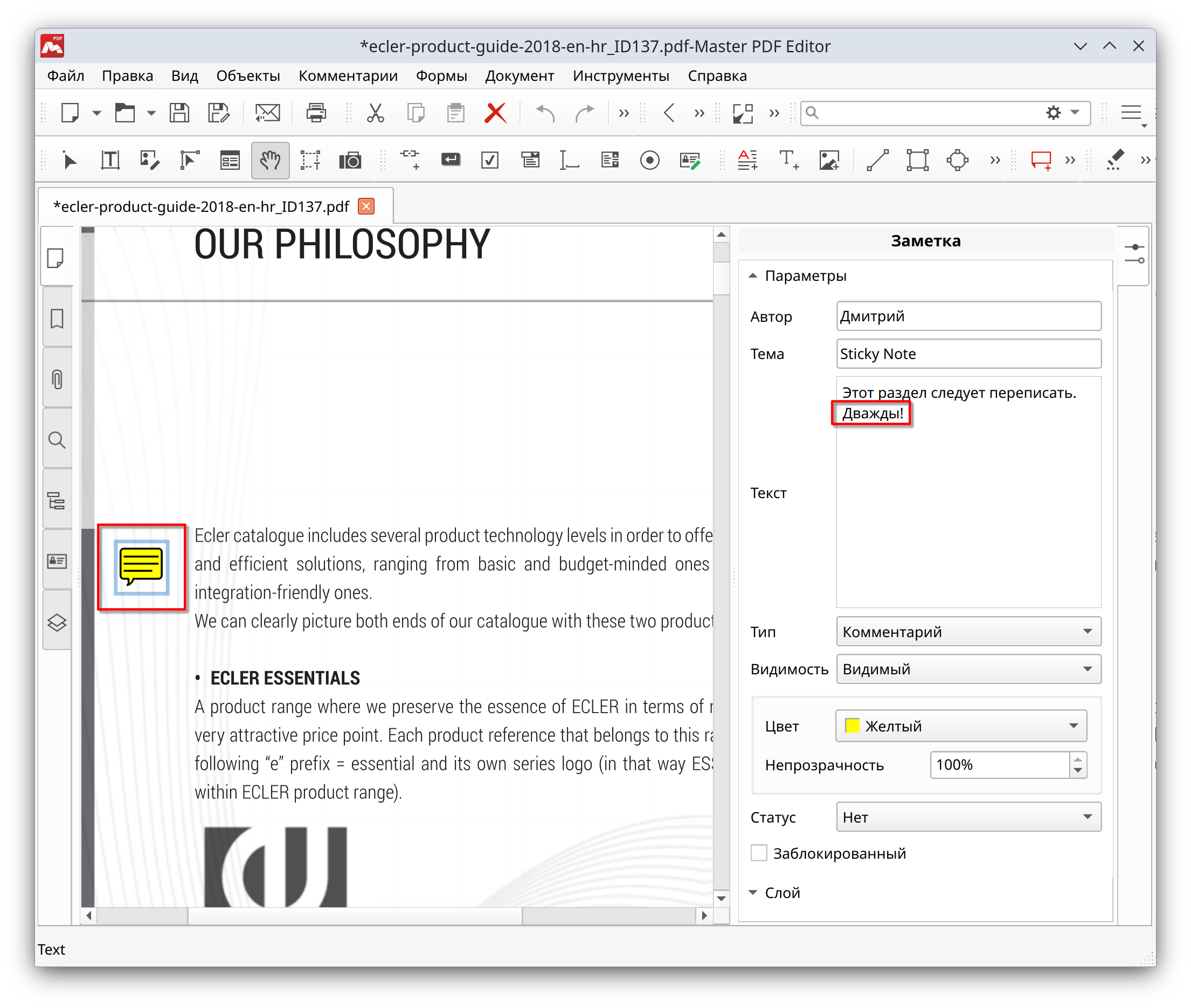Screen dimensions: 1191x1008
Task: Open the Статус dropdown
Action: coord(968,817)
